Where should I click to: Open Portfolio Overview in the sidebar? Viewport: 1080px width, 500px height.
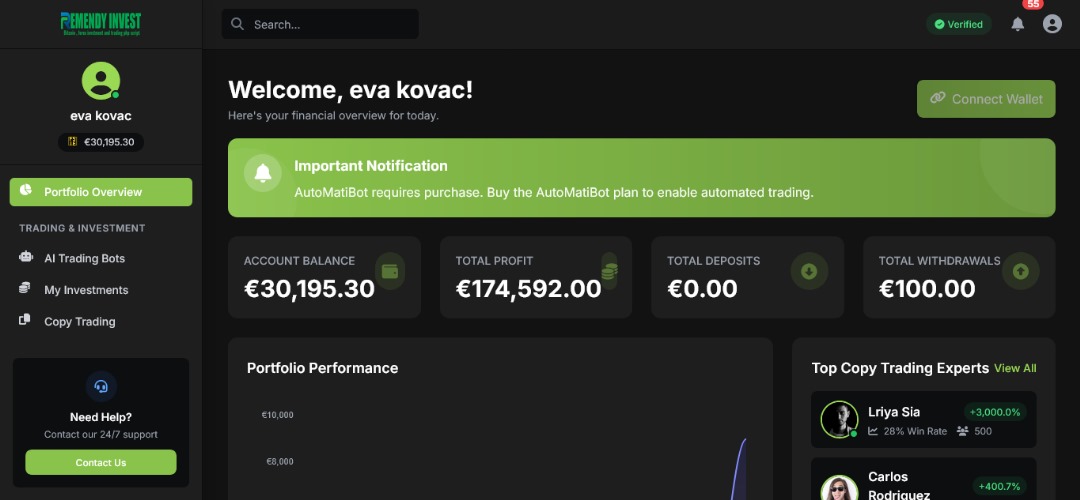click(x=100, y=192)
